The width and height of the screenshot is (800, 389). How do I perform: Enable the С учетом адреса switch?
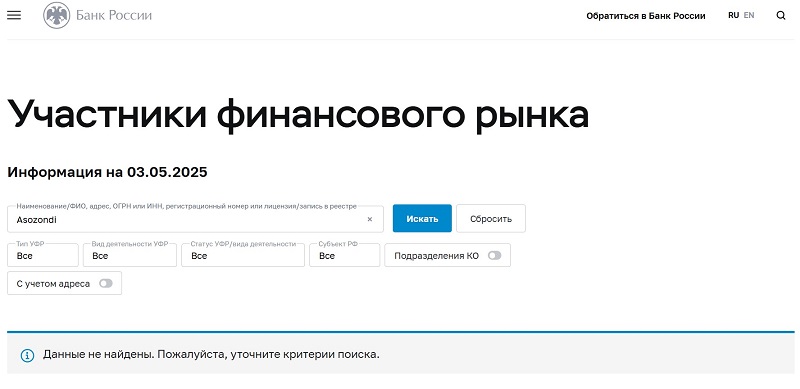click(106, 283)
